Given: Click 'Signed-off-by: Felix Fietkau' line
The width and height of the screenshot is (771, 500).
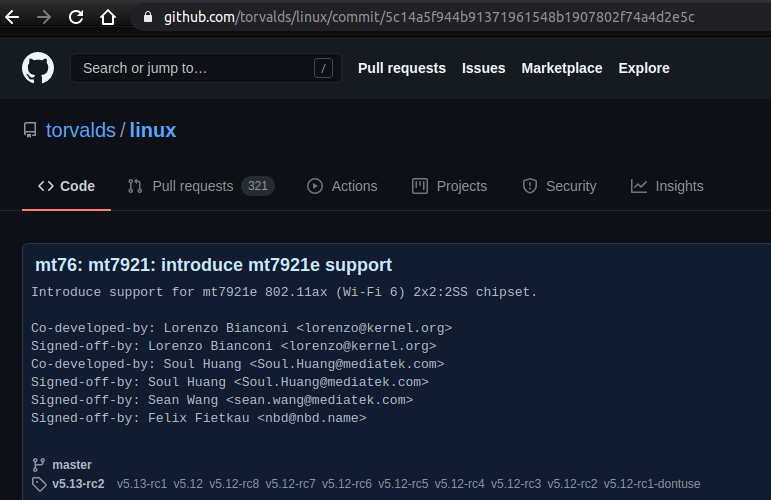Looking at the screenshot, I should coord(199,418).
